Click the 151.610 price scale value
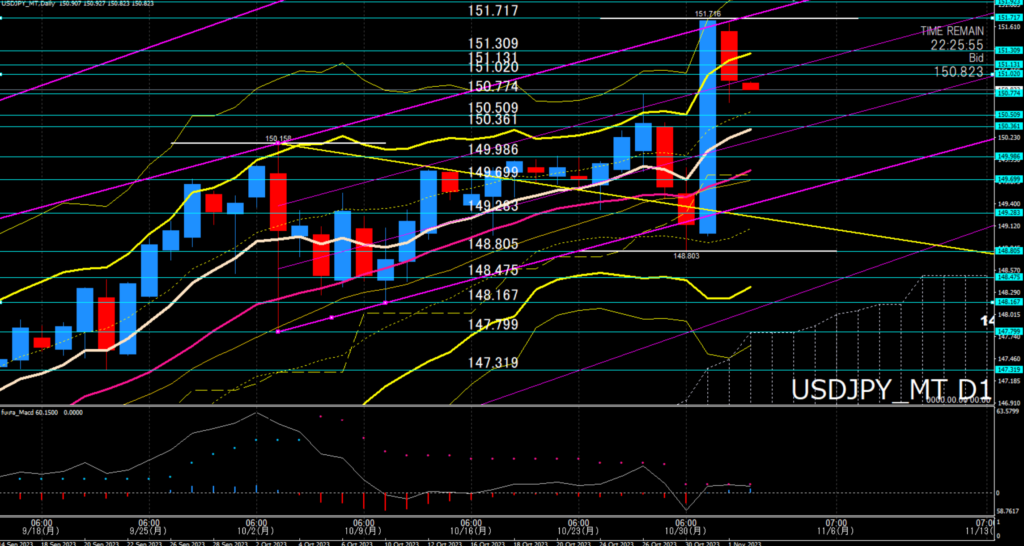Screen dimensions: 1024x546 1007,27
